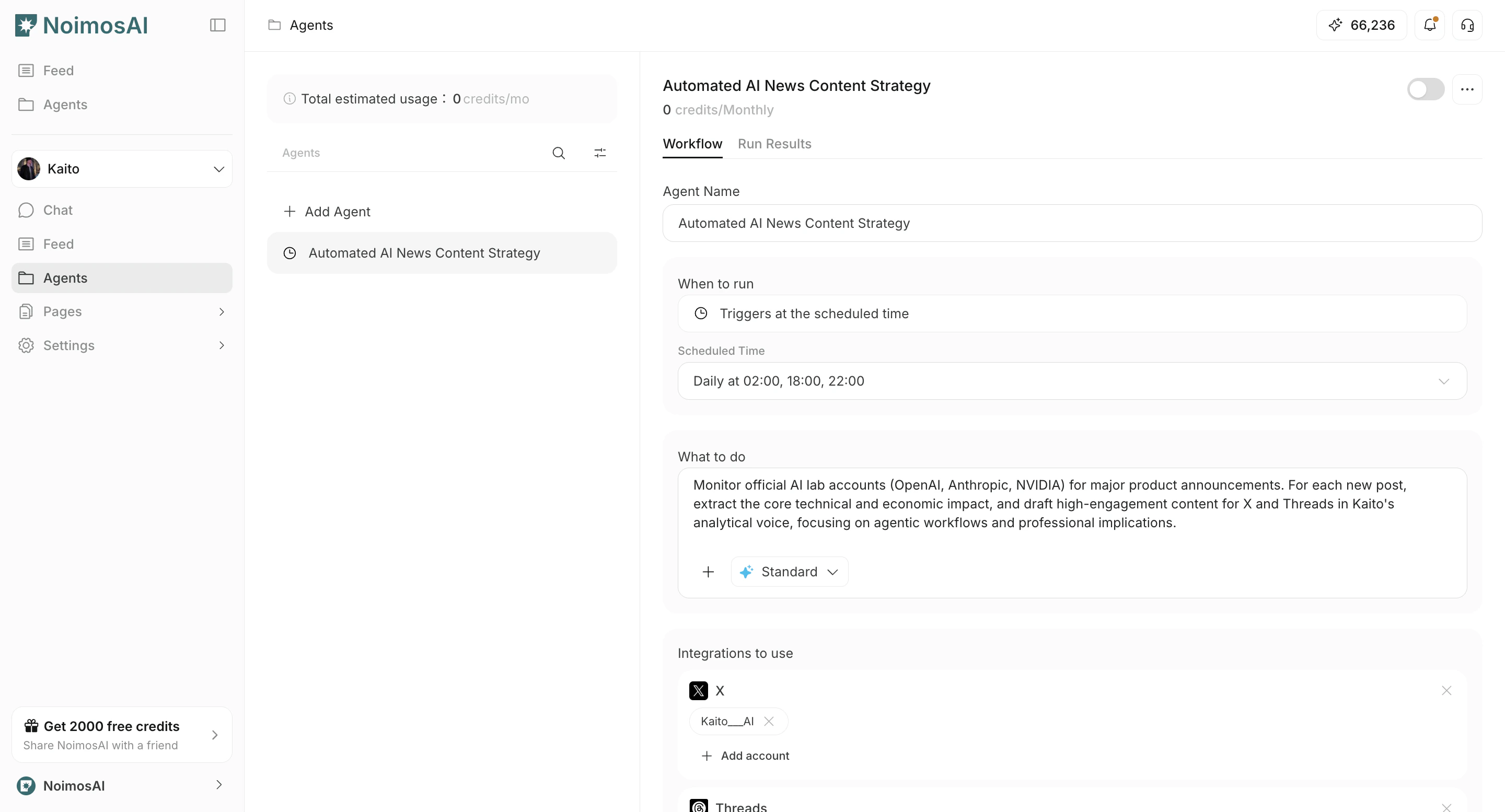Image resolution: width=1505 pixels, height=812 pixels.
Task: Open Feed under the Kaito workspace
Action: 122,244
